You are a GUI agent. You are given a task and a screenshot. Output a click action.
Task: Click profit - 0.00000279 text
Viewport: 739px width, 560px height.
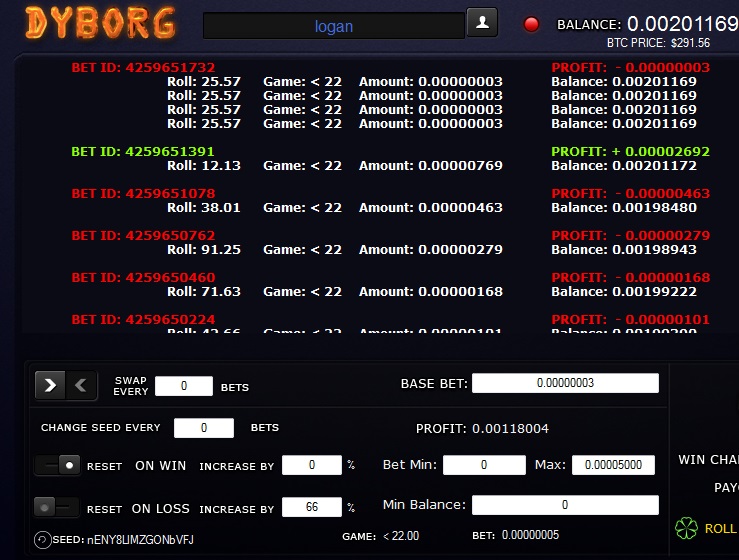[631, 235]
